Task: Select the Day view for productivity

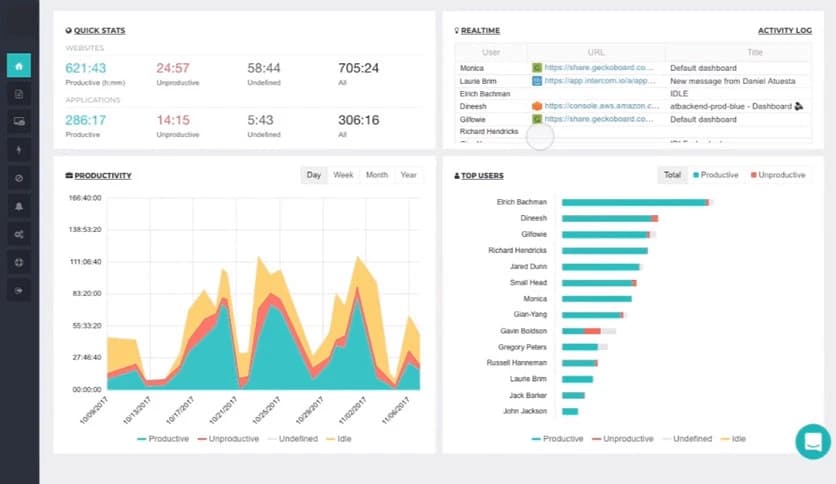Action: pyautogui.click(x=314, y=175)
